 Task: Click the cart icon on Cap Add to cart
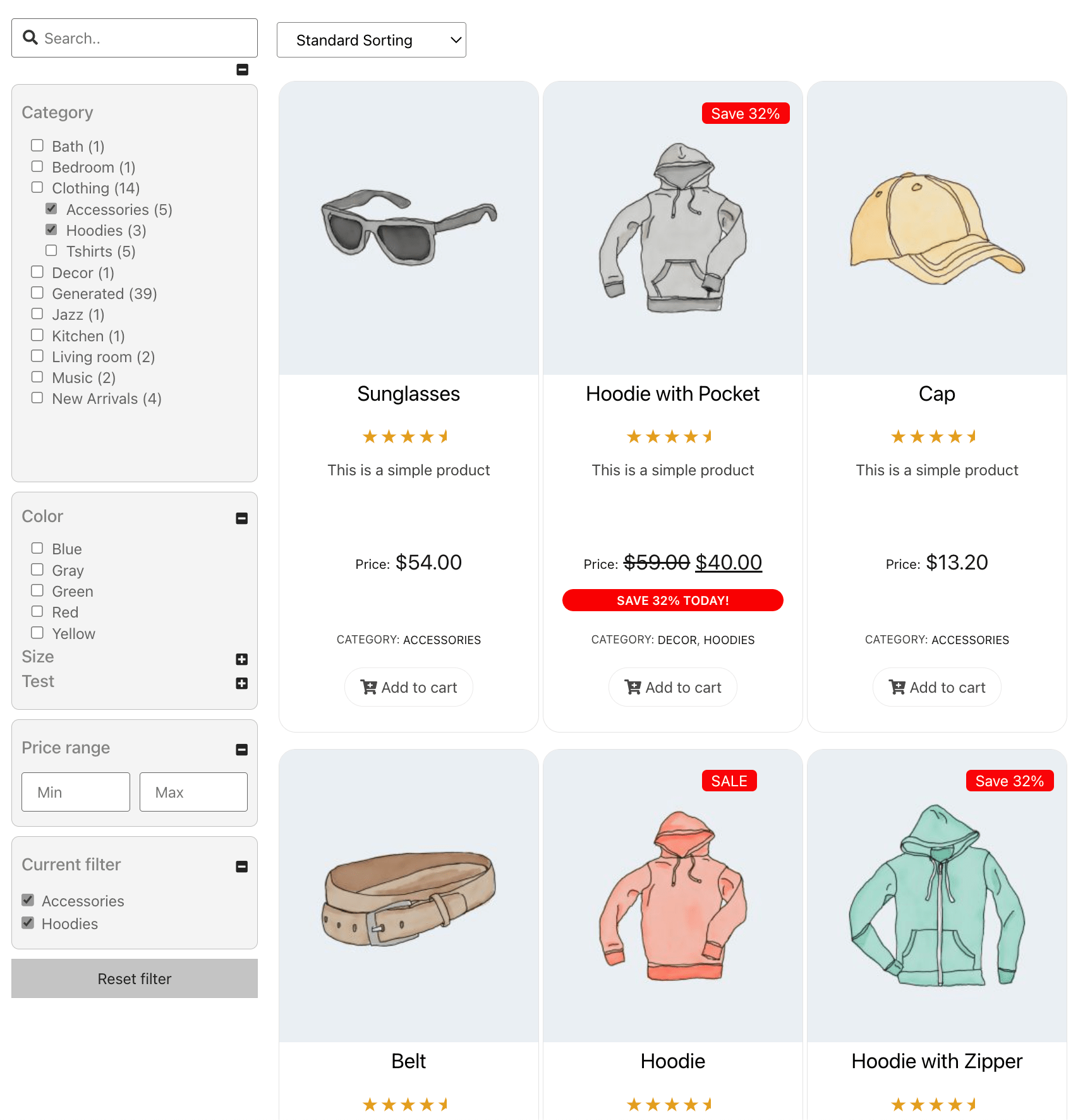(896, 687)
